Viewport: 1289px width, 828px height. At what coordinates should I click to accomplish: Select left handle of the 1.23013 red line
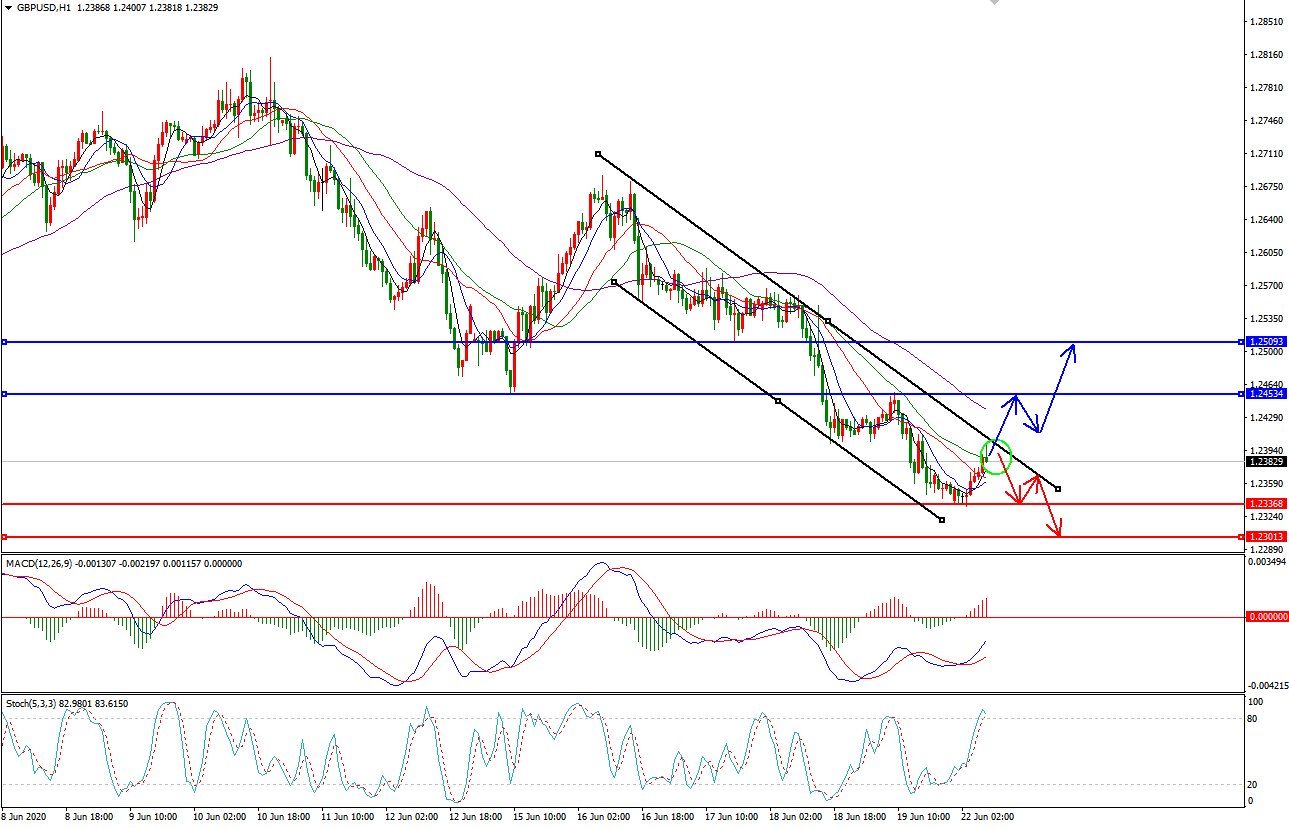[4, 537]
